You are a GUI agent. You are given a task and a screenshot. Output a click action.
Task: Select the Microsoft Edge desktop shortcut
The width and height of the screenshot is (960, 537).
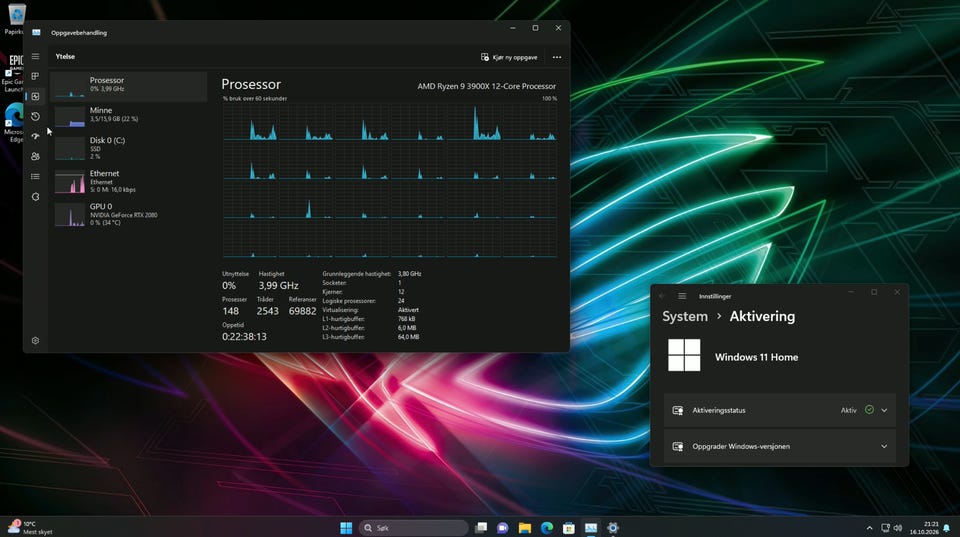[x=13, y=123]
